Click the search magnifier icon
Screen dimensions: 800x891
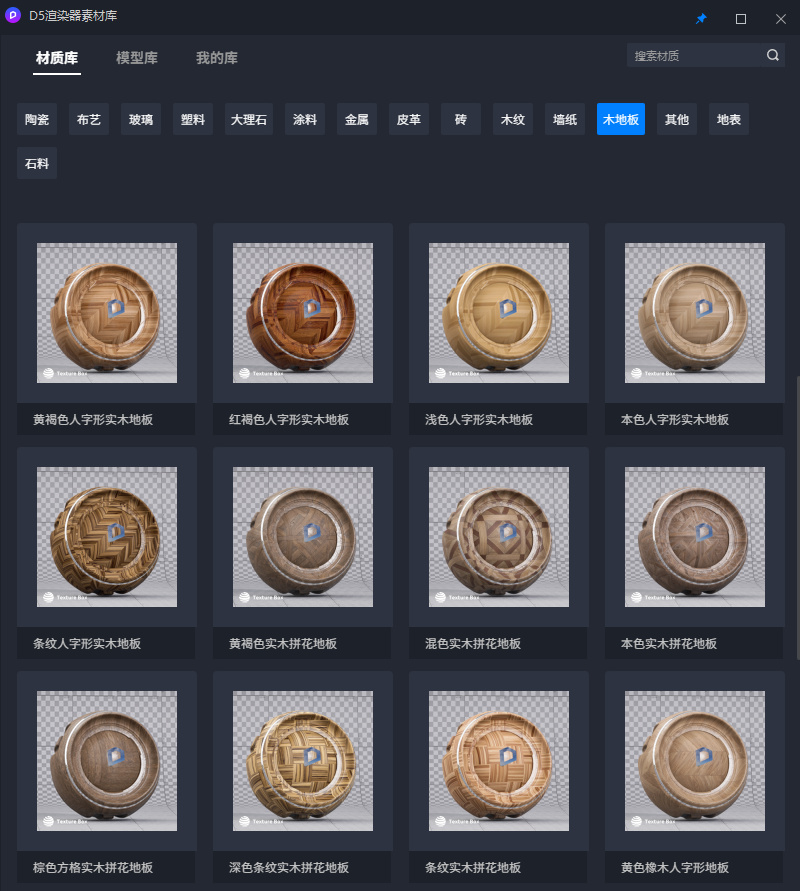[x=773, y=56]
